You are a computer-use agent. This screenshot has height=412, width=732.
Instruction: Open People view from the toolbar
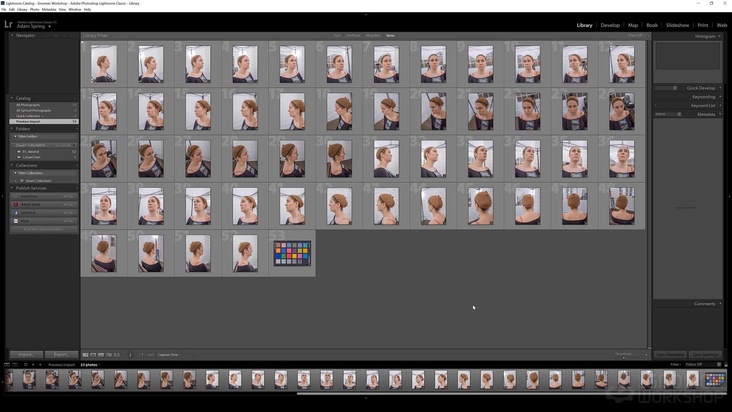pos(117,355)
